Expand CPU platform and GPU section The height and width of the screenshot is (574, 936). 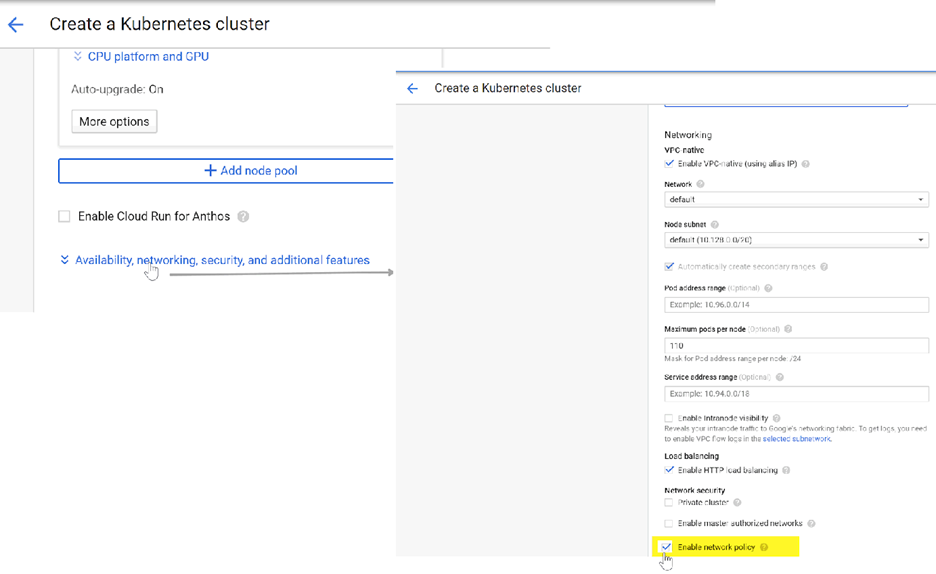(x=141, y=56)
